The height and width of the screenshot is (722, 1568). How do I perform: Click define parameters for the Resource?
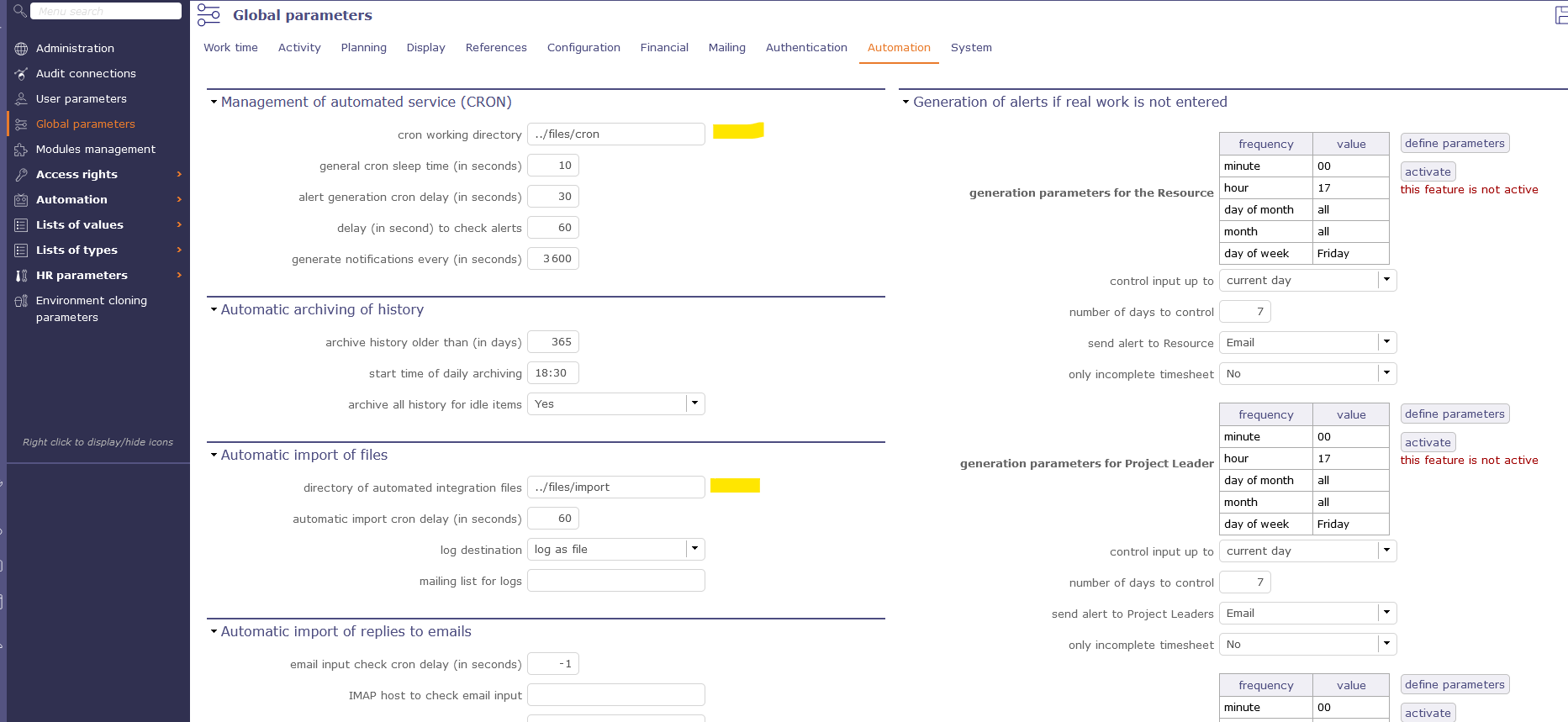tap(1454, 144)
